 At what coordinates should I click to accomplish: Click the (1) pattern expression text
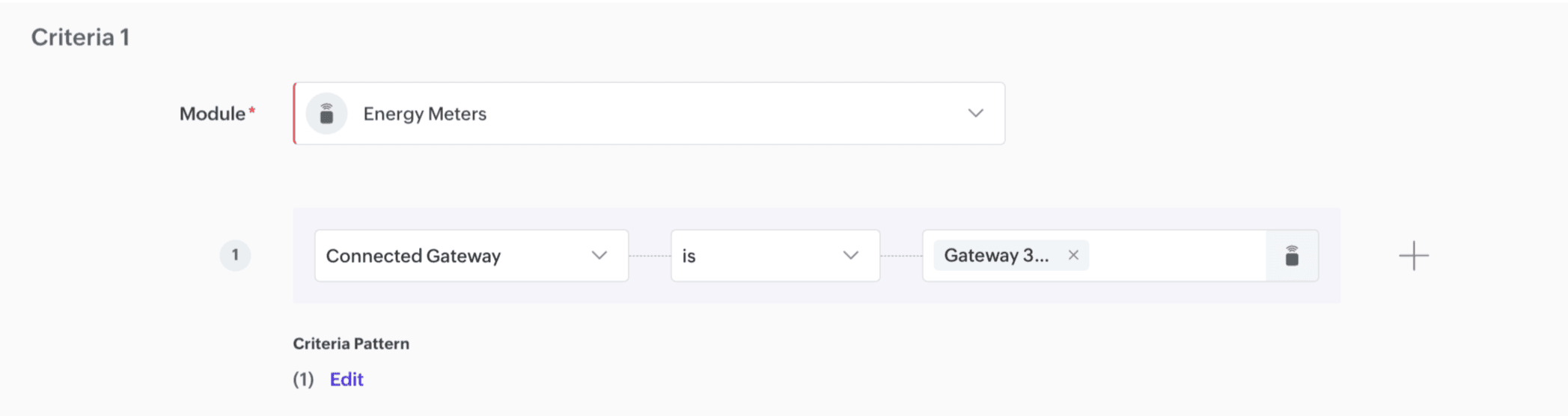click(x=303, y=379)
